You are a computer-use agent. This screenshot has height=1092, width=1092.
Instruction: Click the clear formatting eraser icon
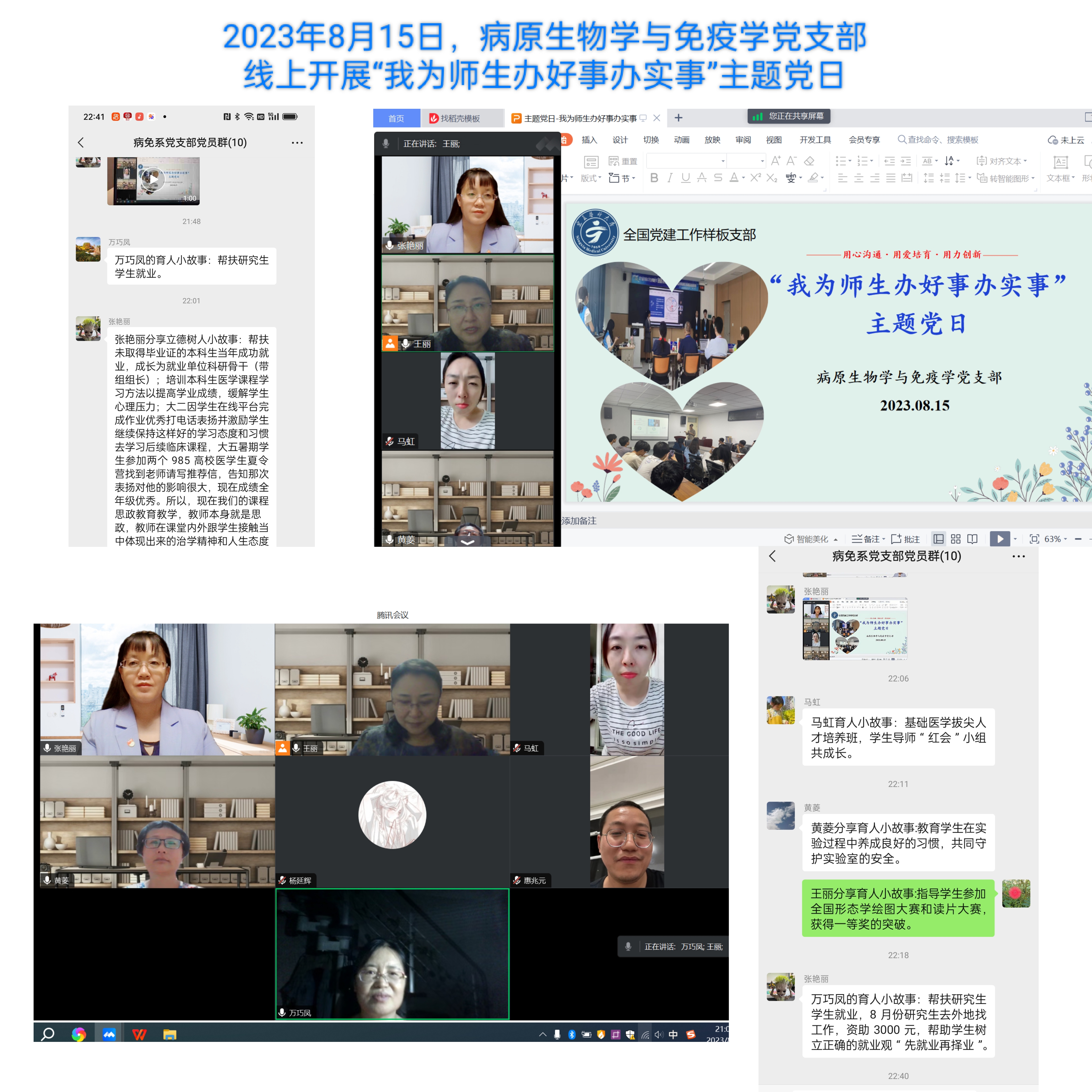coord(809,161)
